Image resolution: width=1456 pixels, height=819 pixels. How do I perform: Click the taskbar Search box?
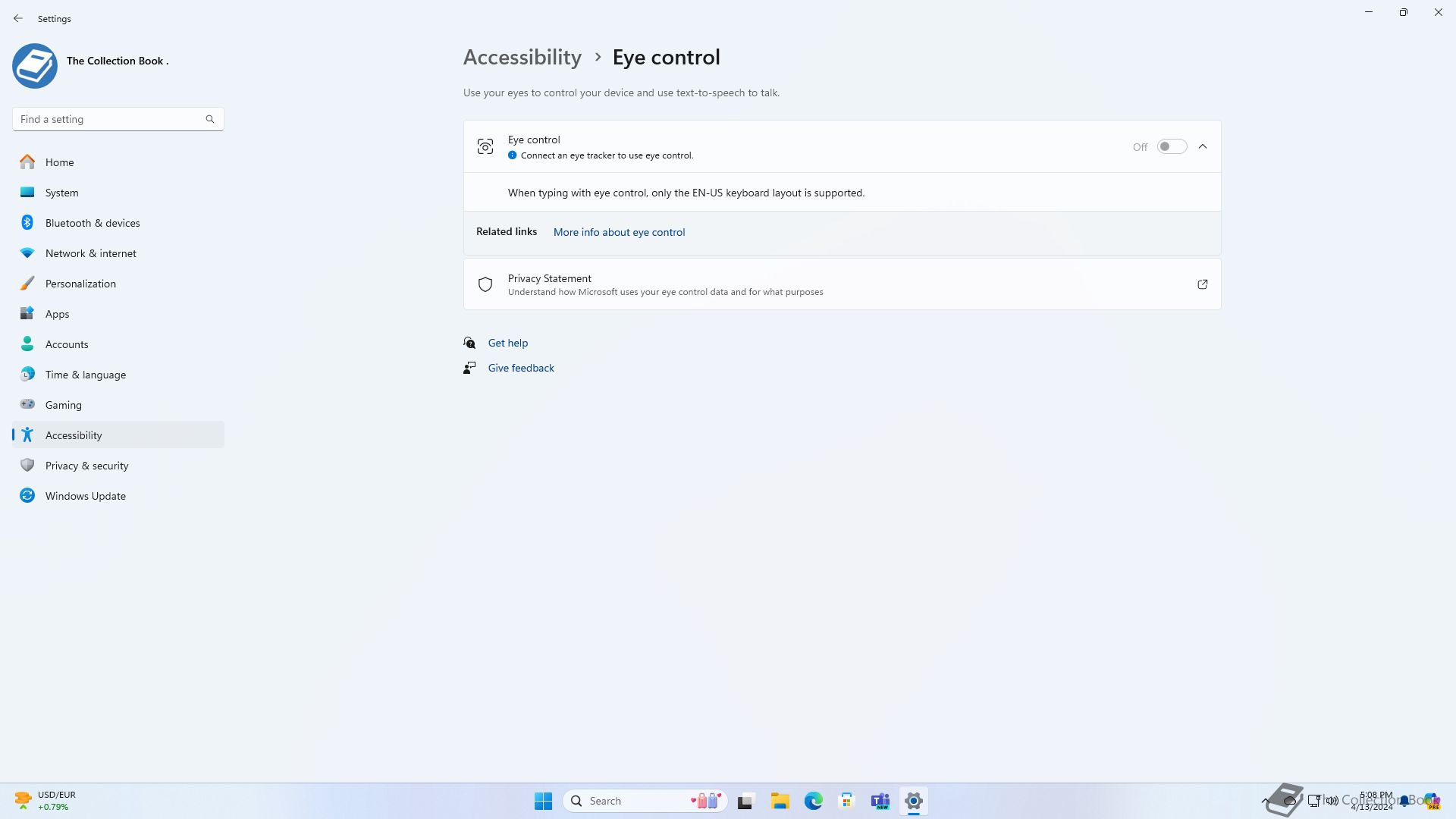click(x=645, y=801)
